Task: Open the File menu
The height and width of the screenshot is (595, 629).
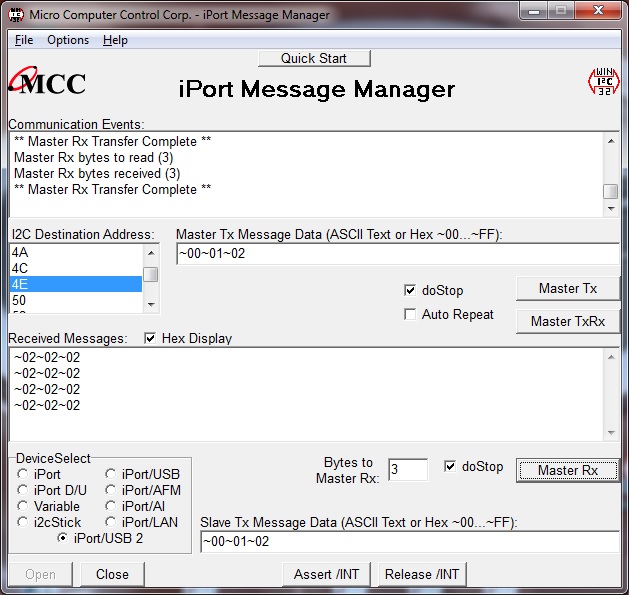Action: coord(24,40)
